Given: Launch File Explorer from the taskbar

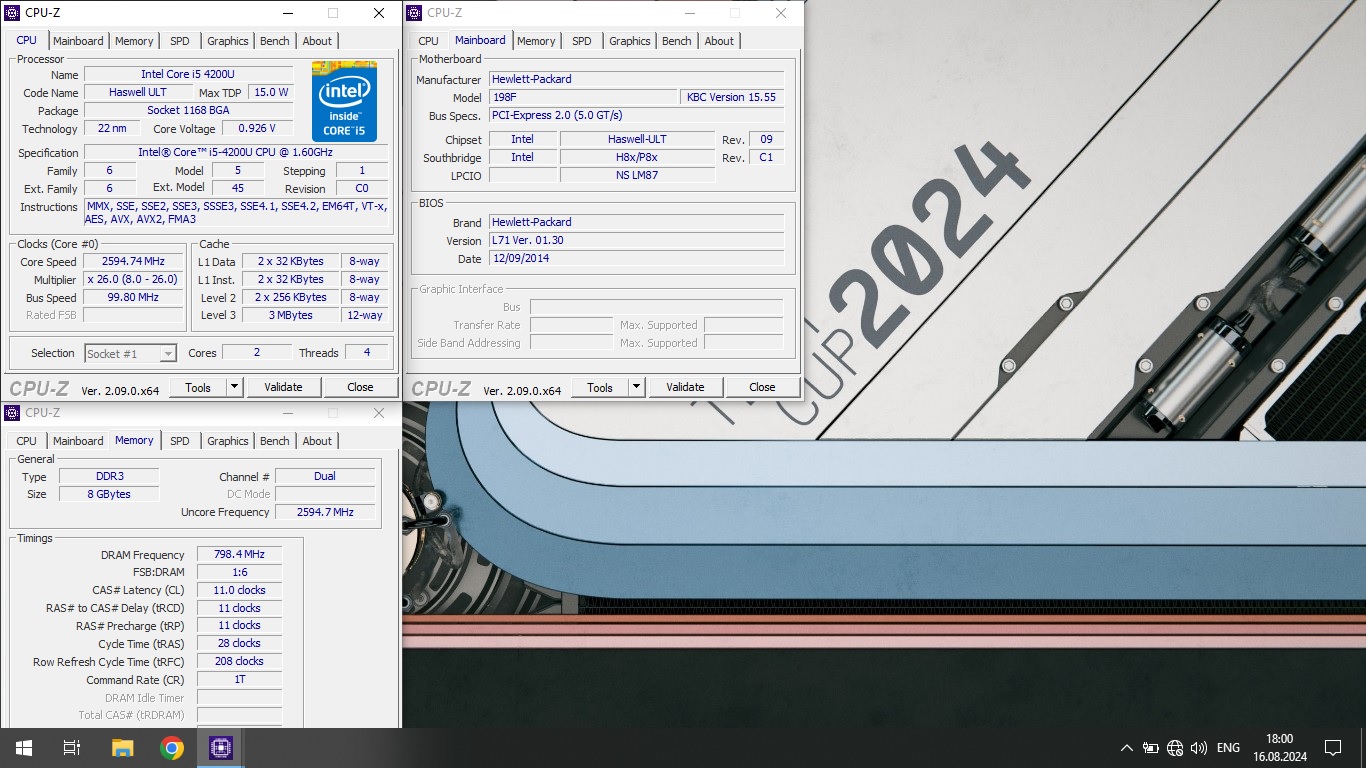Looking at the screenshot, I should 122,748.
